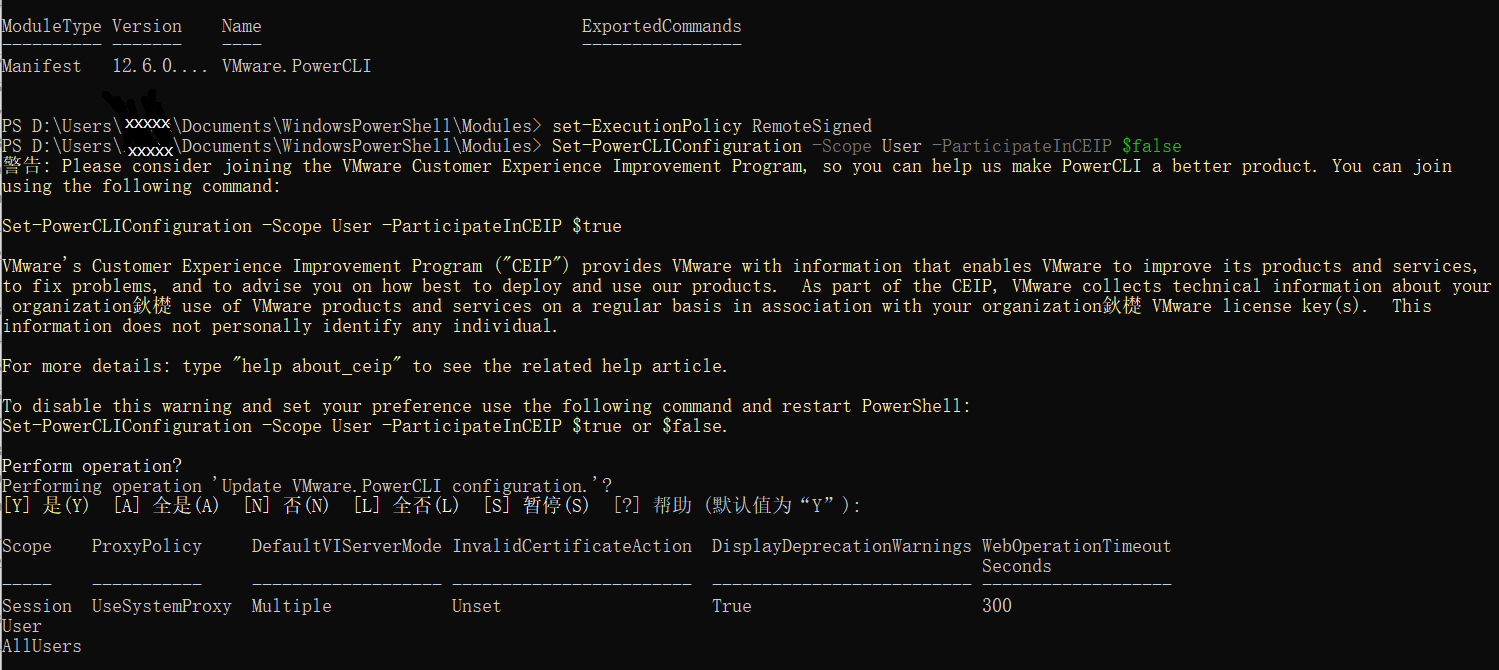This screenshot has height=670, width=1499.
Task: Click the InvalidCertificateAction column header
Action: click(571, 546)
